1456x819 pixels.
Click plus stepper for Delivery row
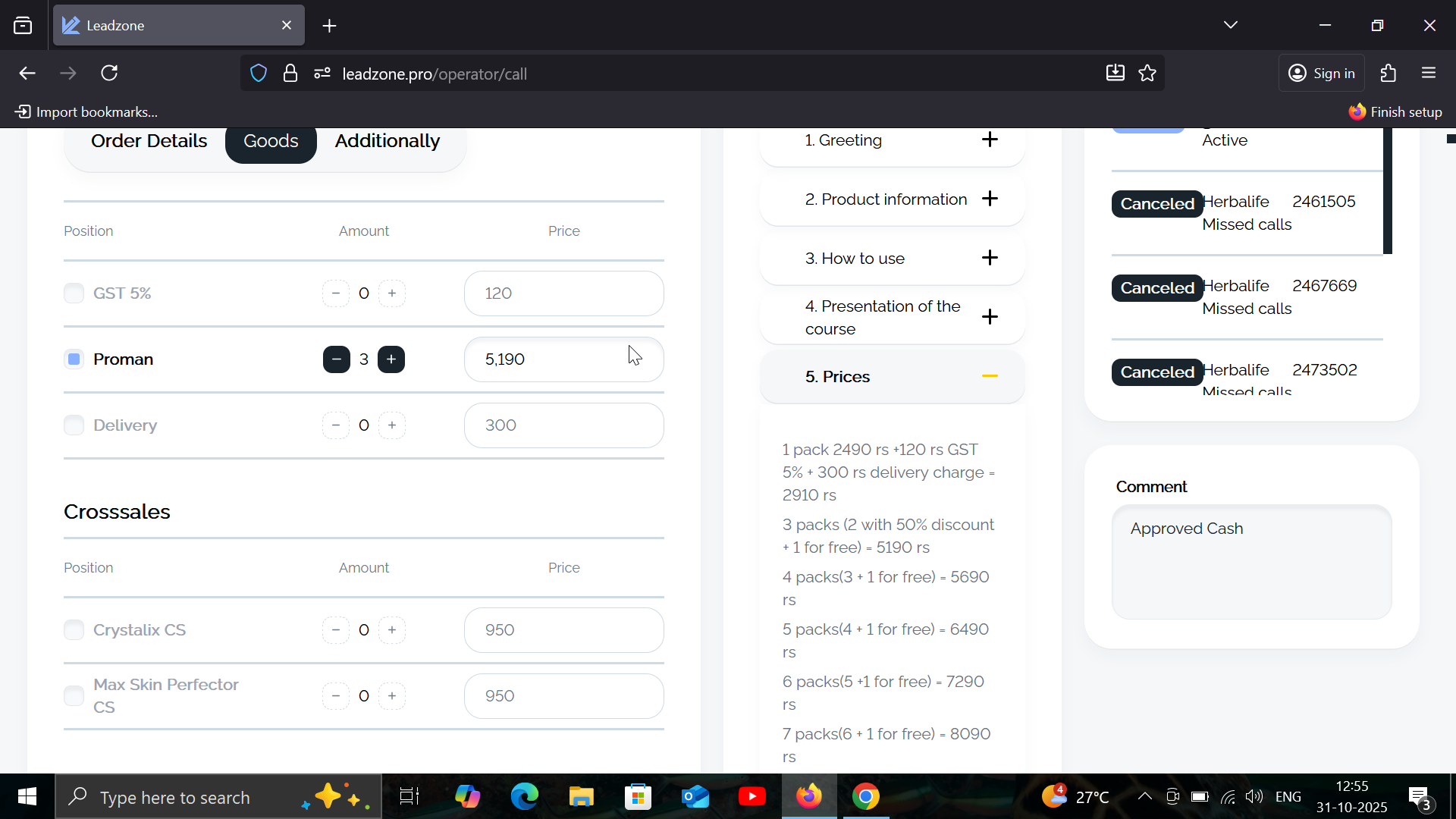(391, 425)
